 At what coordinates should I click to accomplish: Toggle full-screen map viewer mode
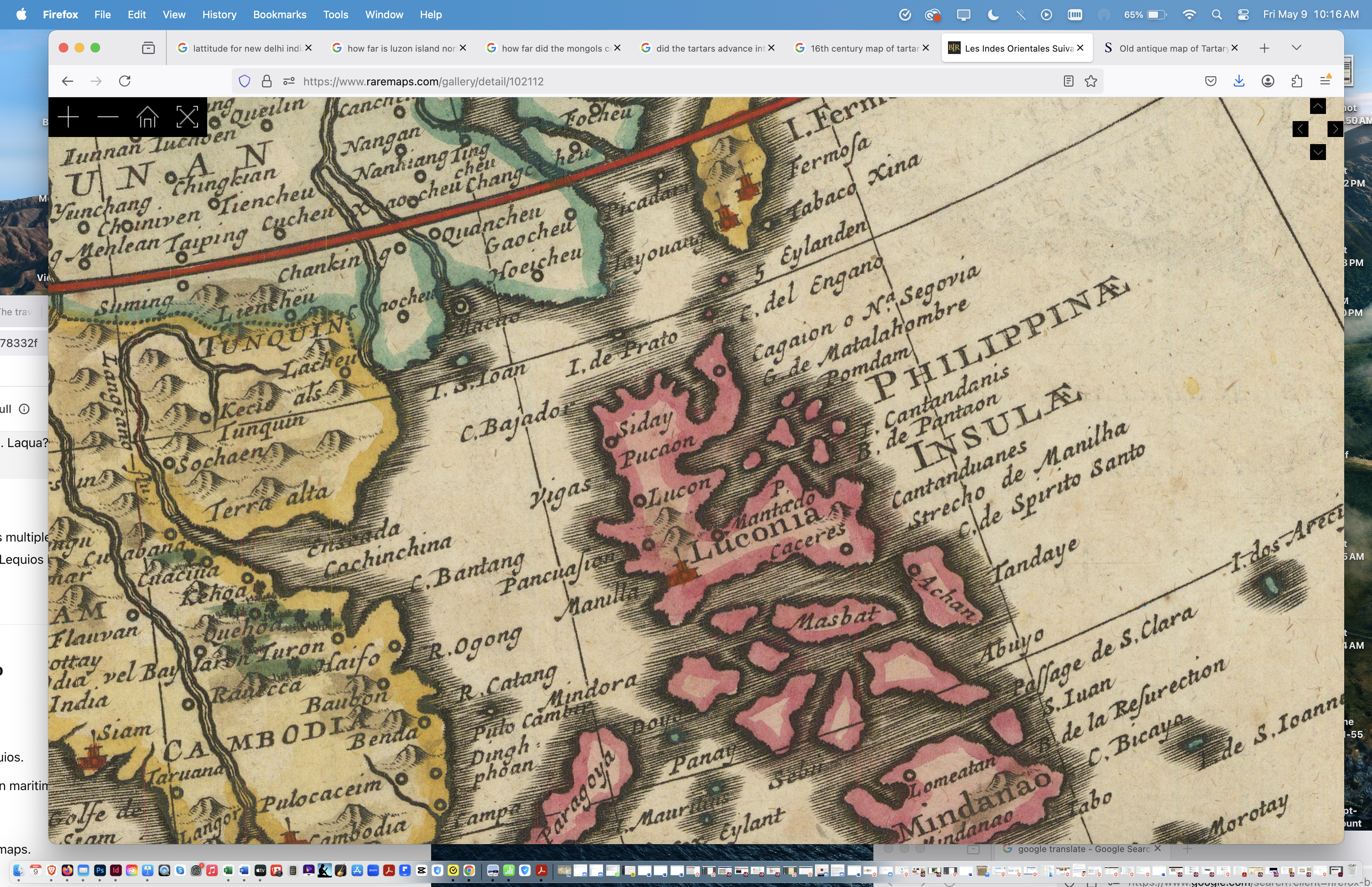187,118
